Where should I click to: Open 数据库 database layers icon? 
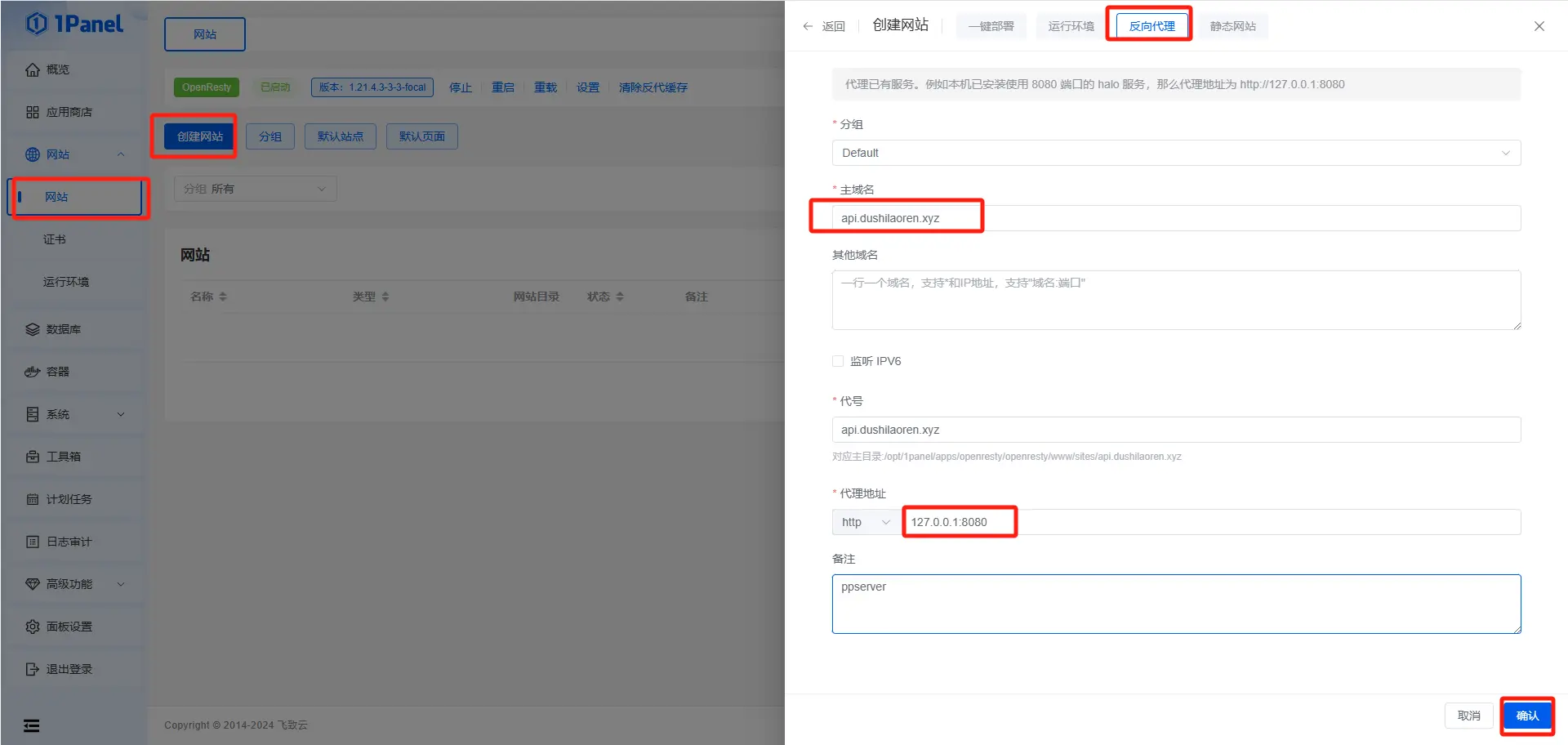pos(33,329)
